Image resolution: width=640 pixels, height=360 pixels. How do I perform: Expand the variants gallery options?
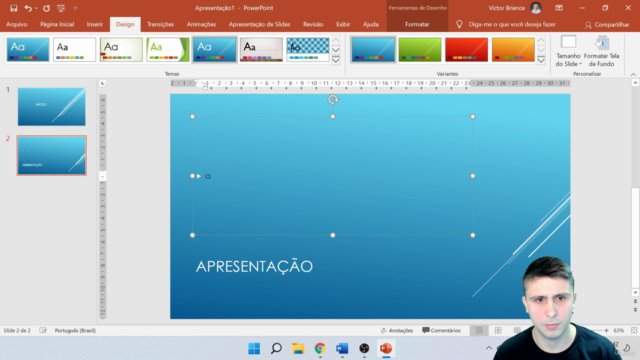tap(541, 60)
